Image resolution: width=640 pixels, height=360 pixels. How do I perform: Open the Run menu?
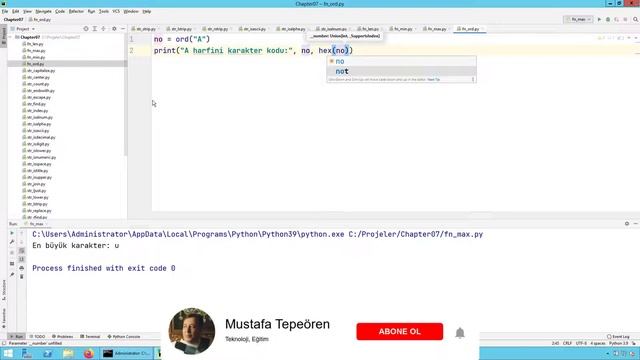pyautogui.click(x=91, y=11)
